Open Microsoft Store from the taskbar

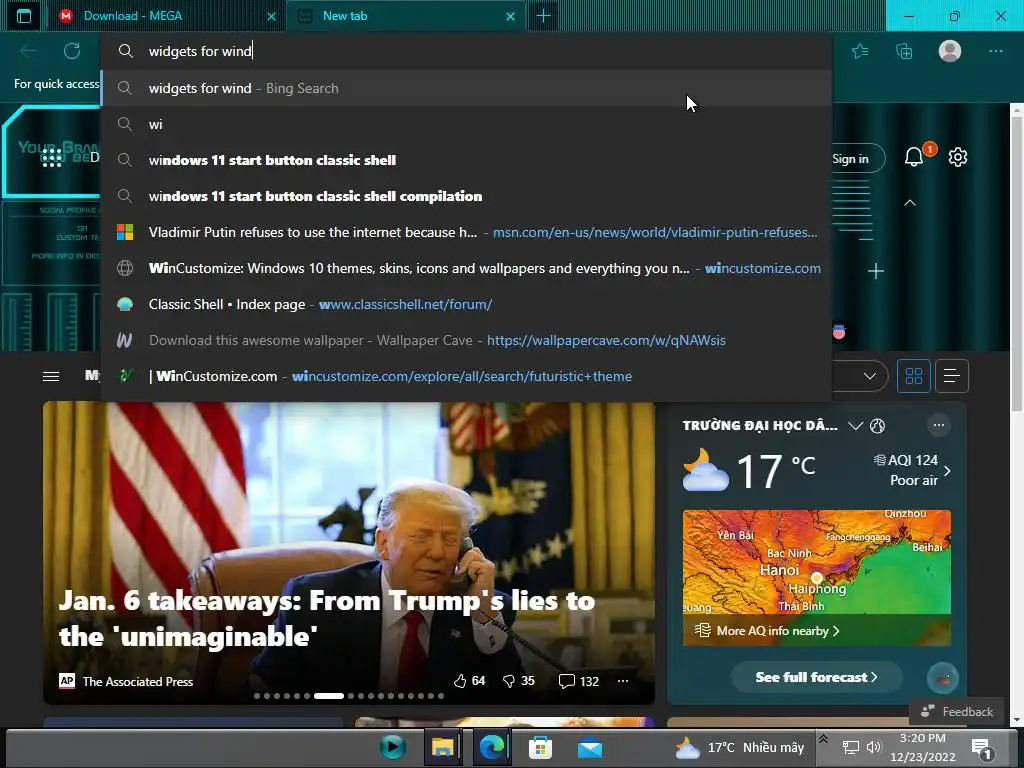tap(540, 747)
